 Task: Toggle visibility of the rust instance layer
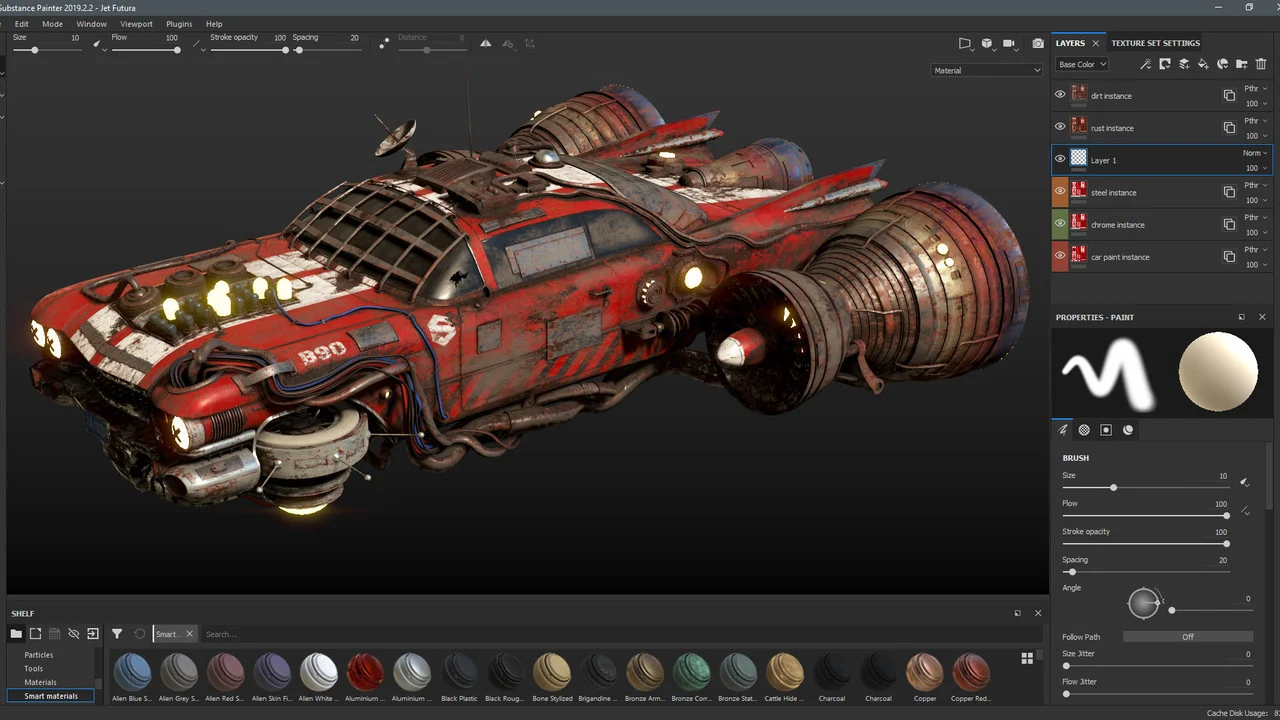(x=1060, y=127)
